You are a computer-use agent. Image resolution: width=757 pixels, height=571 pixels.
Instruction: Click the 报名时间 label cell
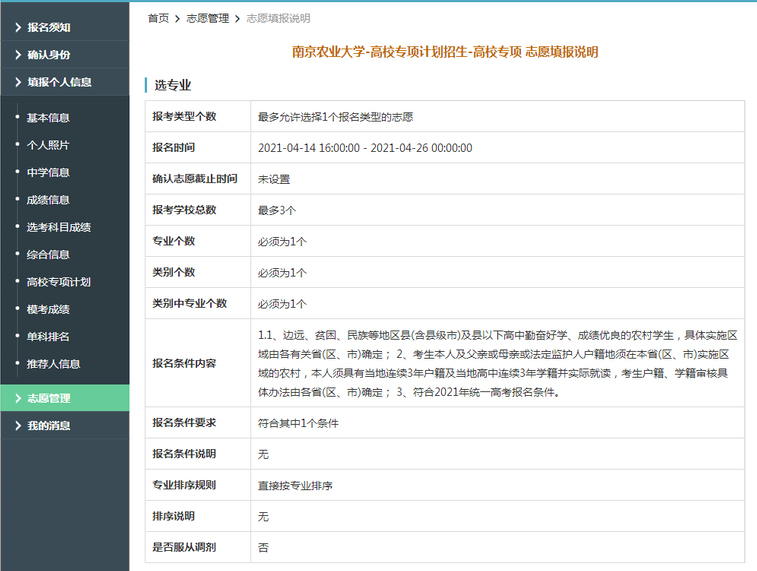[198, 148]
